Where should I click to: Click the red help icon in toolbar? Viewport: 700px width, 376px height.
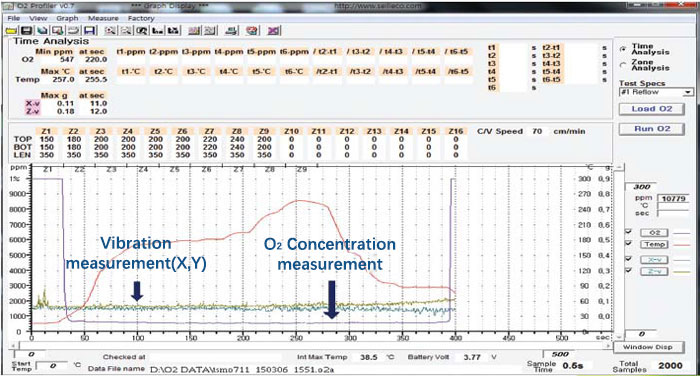point(252,31)
